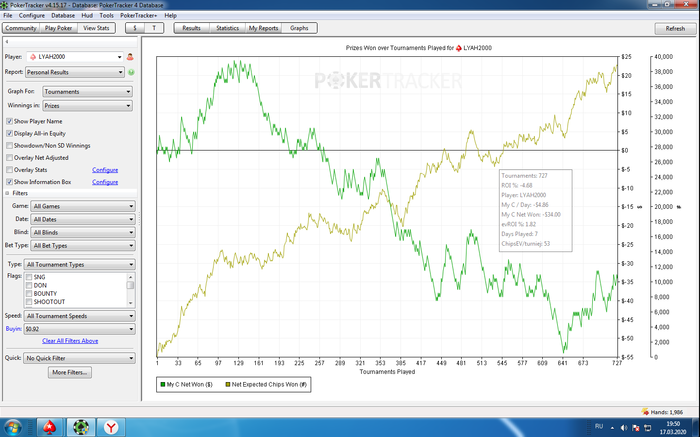This screenshot has height=437, width=700.
Task: Toggle Display All-in Equity checkbox
Action: 9,133
